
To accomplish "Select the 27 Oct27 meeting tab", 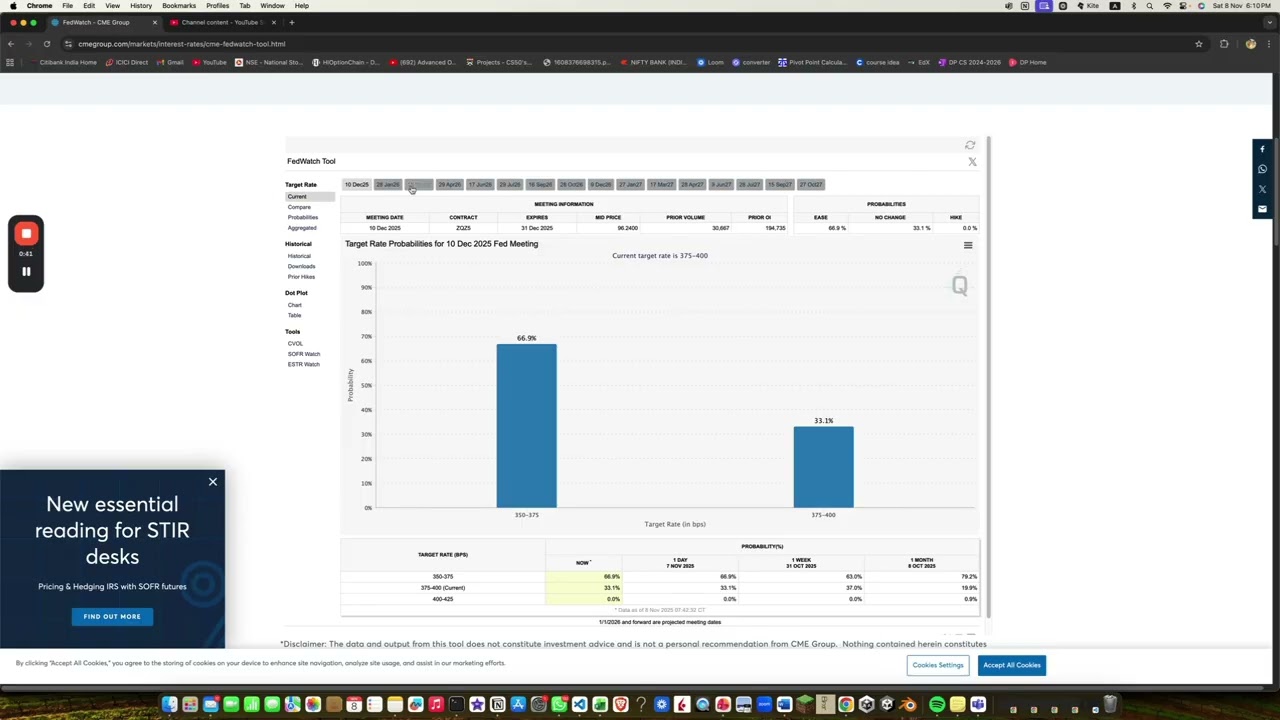I will pyautogui.click(x=811, y=185).
